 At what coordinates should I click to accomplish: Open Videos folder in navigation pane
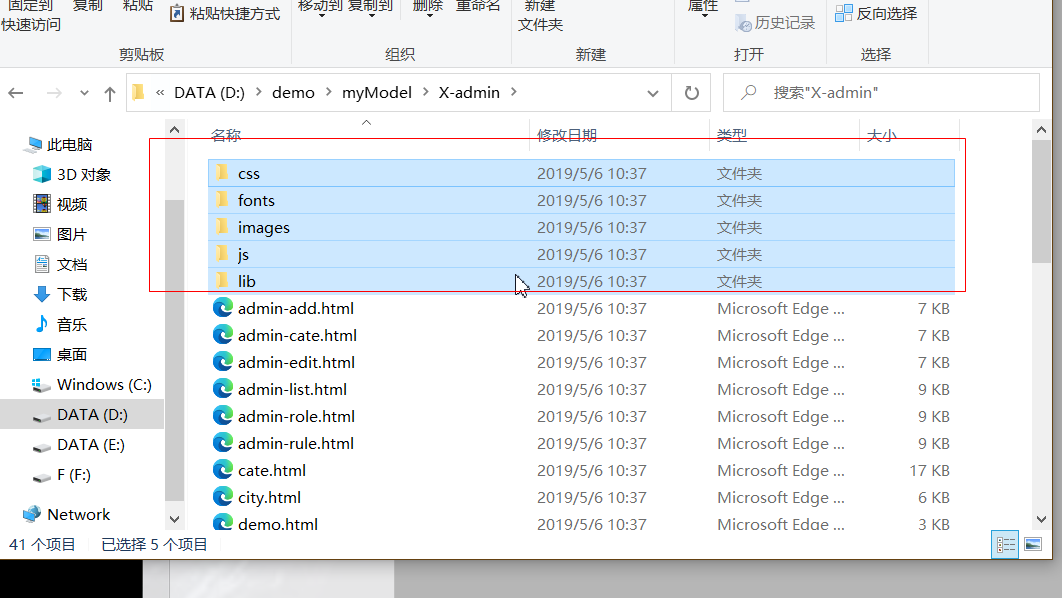pyautogui.click(x=60, y=205)
